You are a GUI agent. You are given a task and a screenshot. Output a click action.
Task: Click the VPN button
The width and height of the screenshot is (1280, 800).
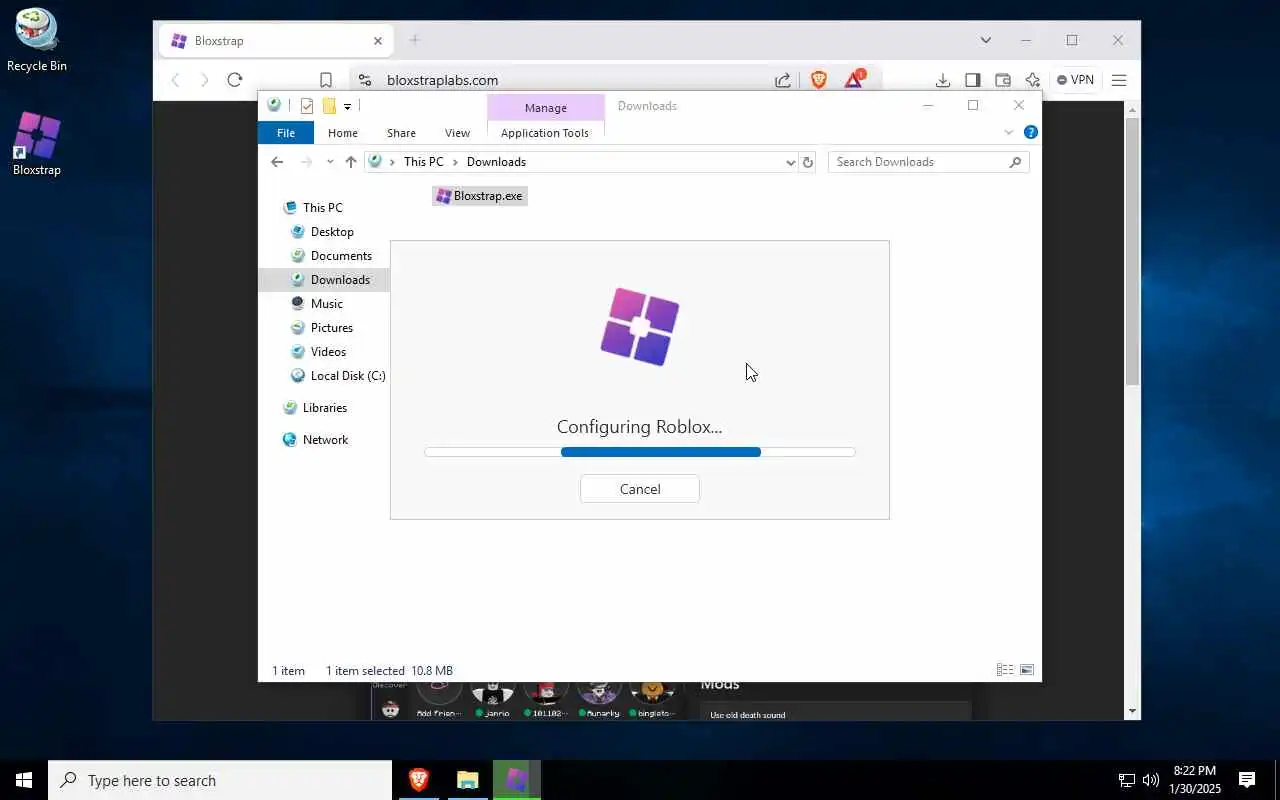coord(1076,80)
